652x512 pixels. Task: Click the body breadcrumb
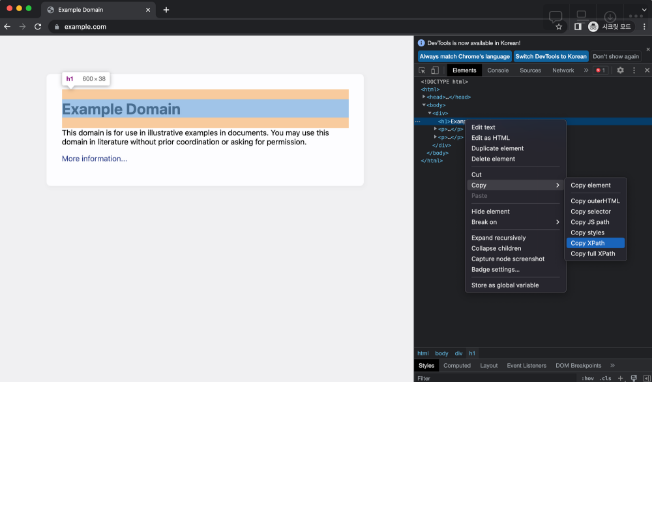pyautogui.click(x=442, y=353)
